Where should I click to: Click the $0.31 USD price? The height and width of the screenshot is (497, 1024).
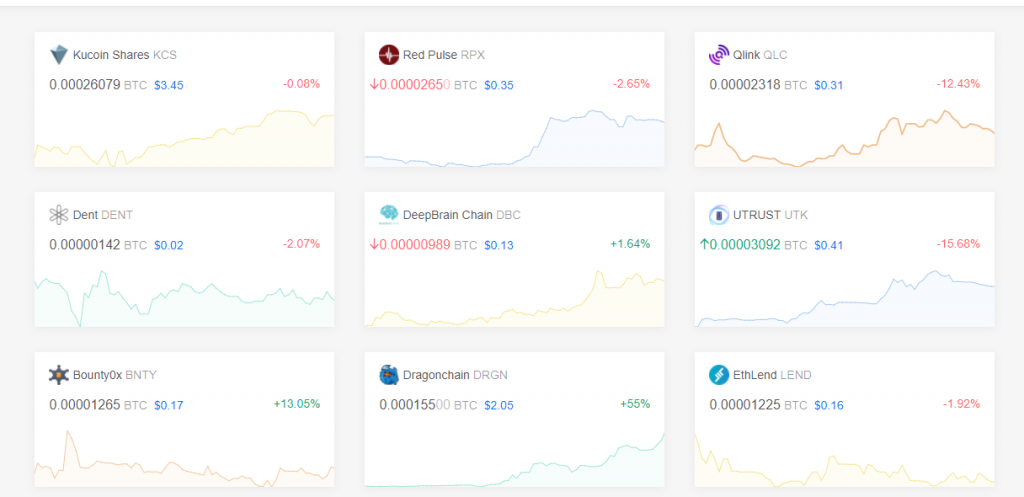(829, 85)
